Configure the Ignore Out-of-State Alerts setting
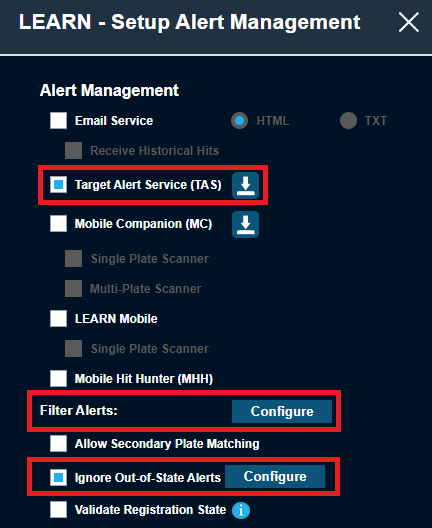Screen dimensions: 432x528 coord(275,476)
